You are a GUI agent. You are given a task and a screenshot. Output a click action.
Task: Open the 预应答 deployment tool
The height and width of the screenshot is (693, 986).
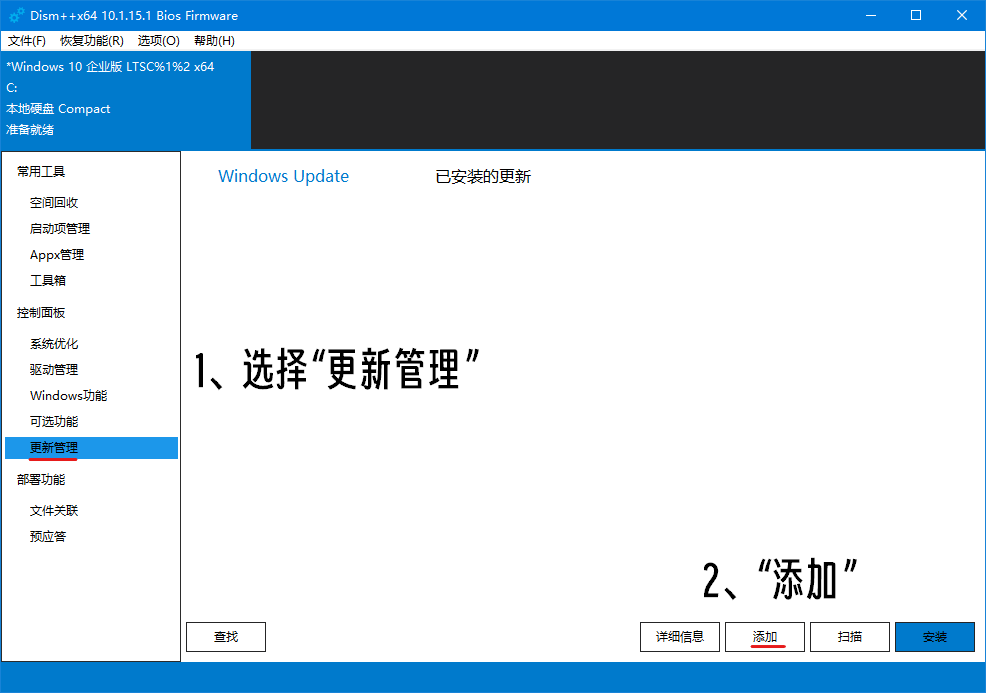[x=49, y=536]
